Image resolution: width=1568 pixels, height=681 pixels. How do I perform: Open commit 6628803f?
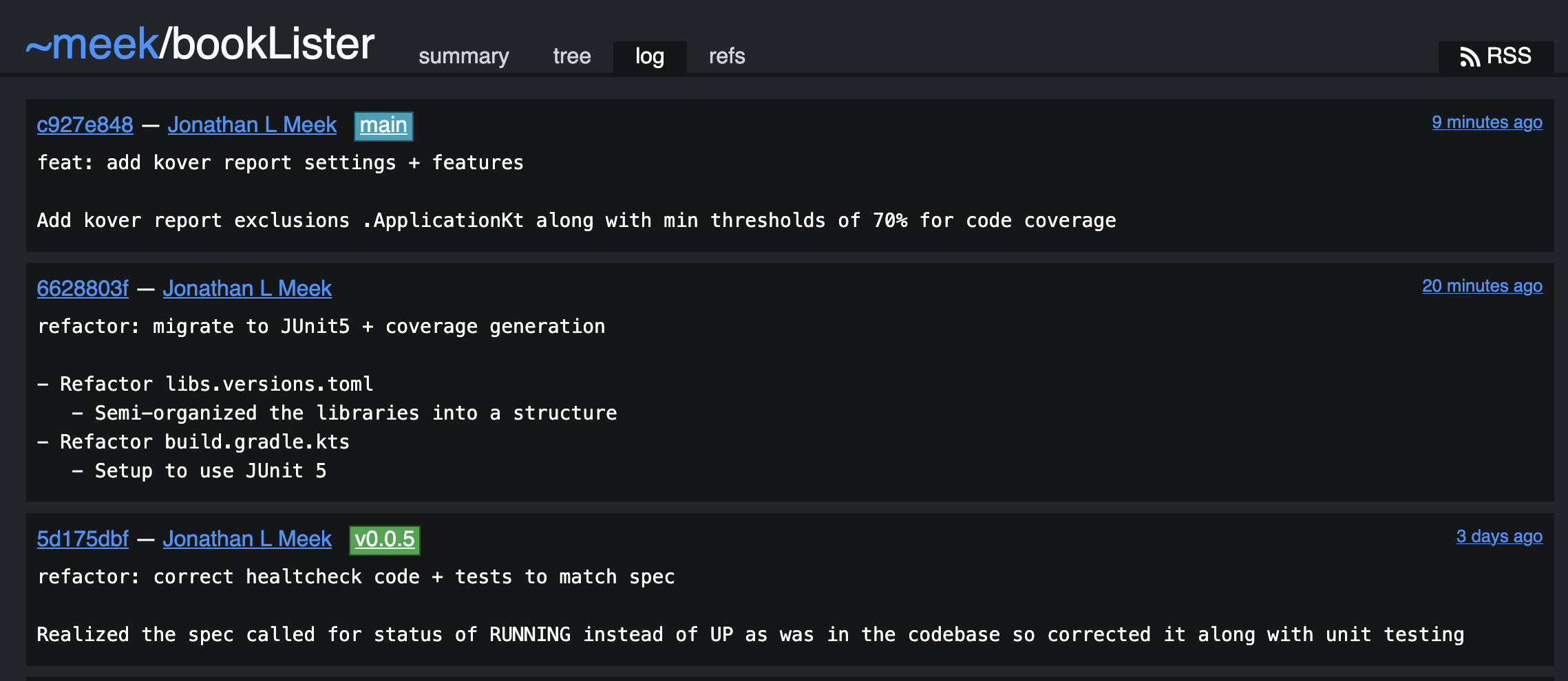click(83, 288)
